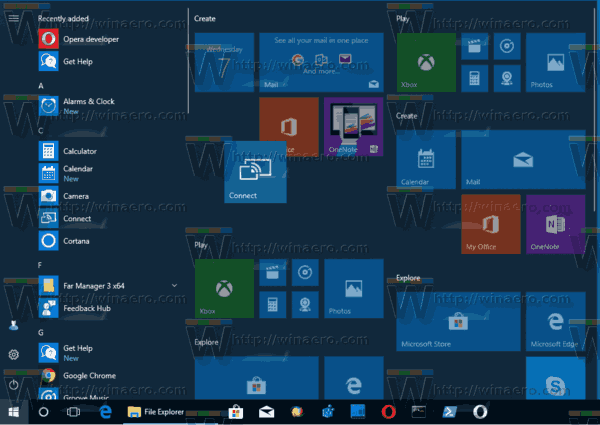Expand the Far Manager 3 x64 chevron
This screenshot has width=600, height=425.
[174, 285]
